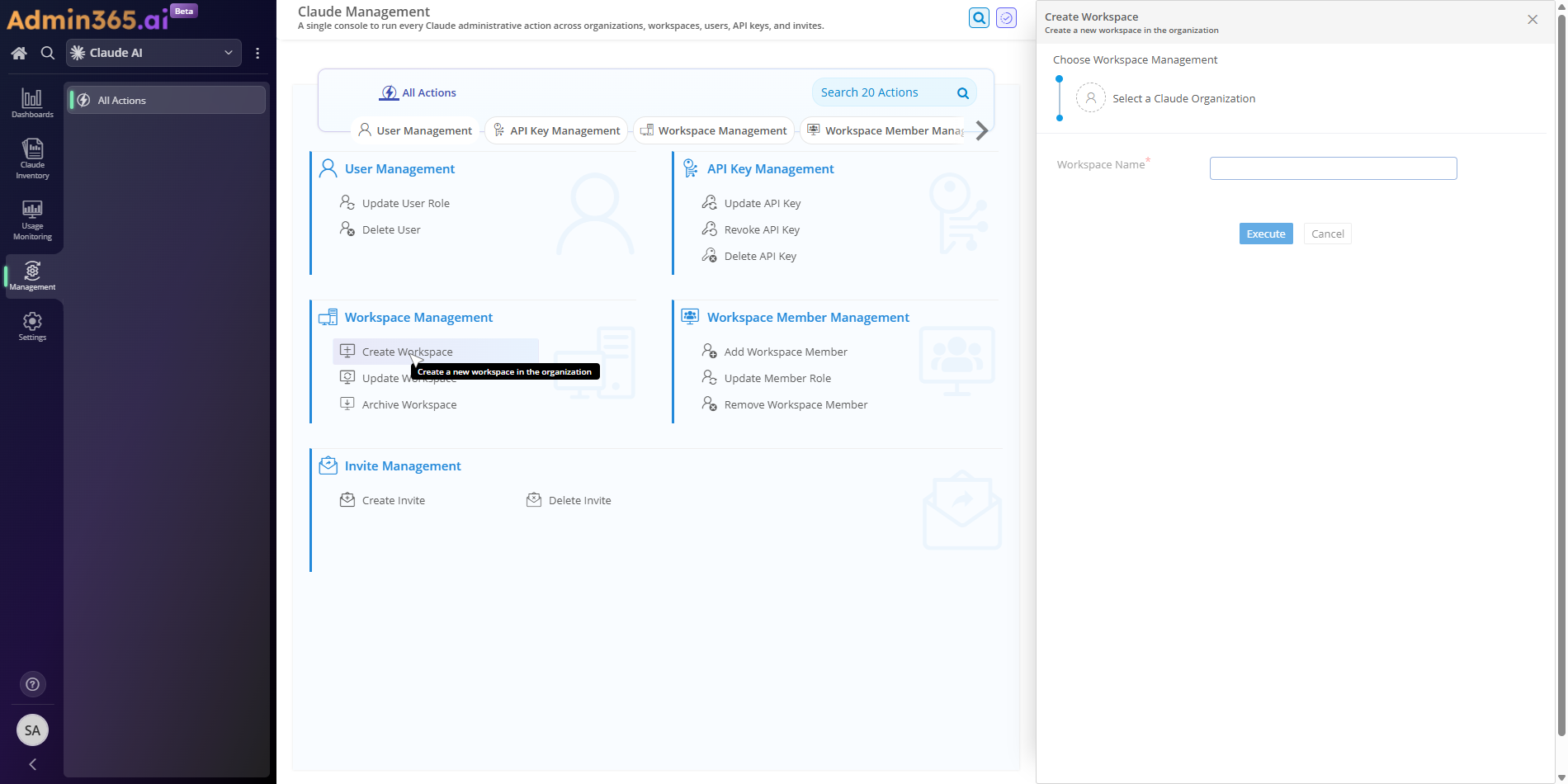Select the Create Workspace action
The height and width of the screenshot is (784, 1568).
[x=436, y=352]
